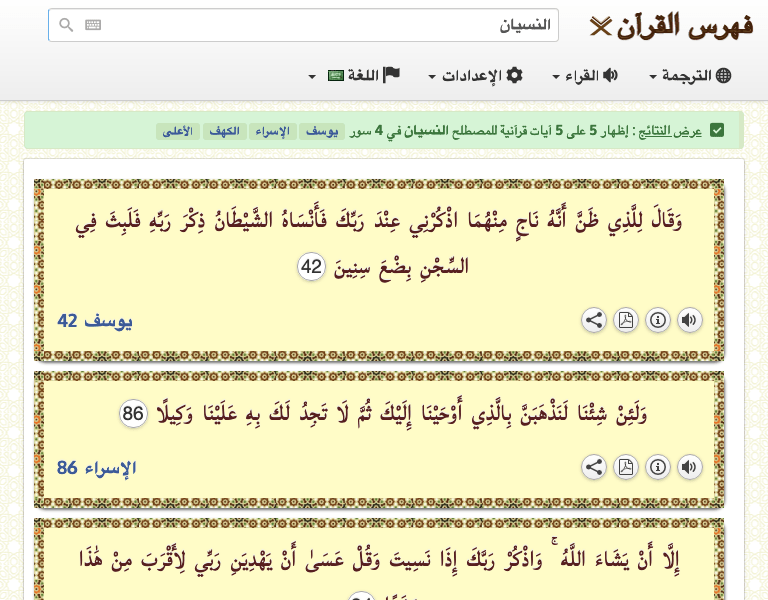Toggle the results display checkbox
768x600 pixels.
coord(717,131)
